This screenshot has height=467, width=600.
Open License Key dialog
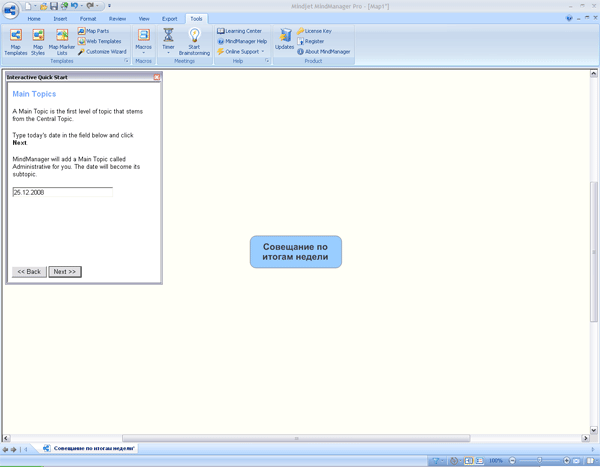pos(314,31)
